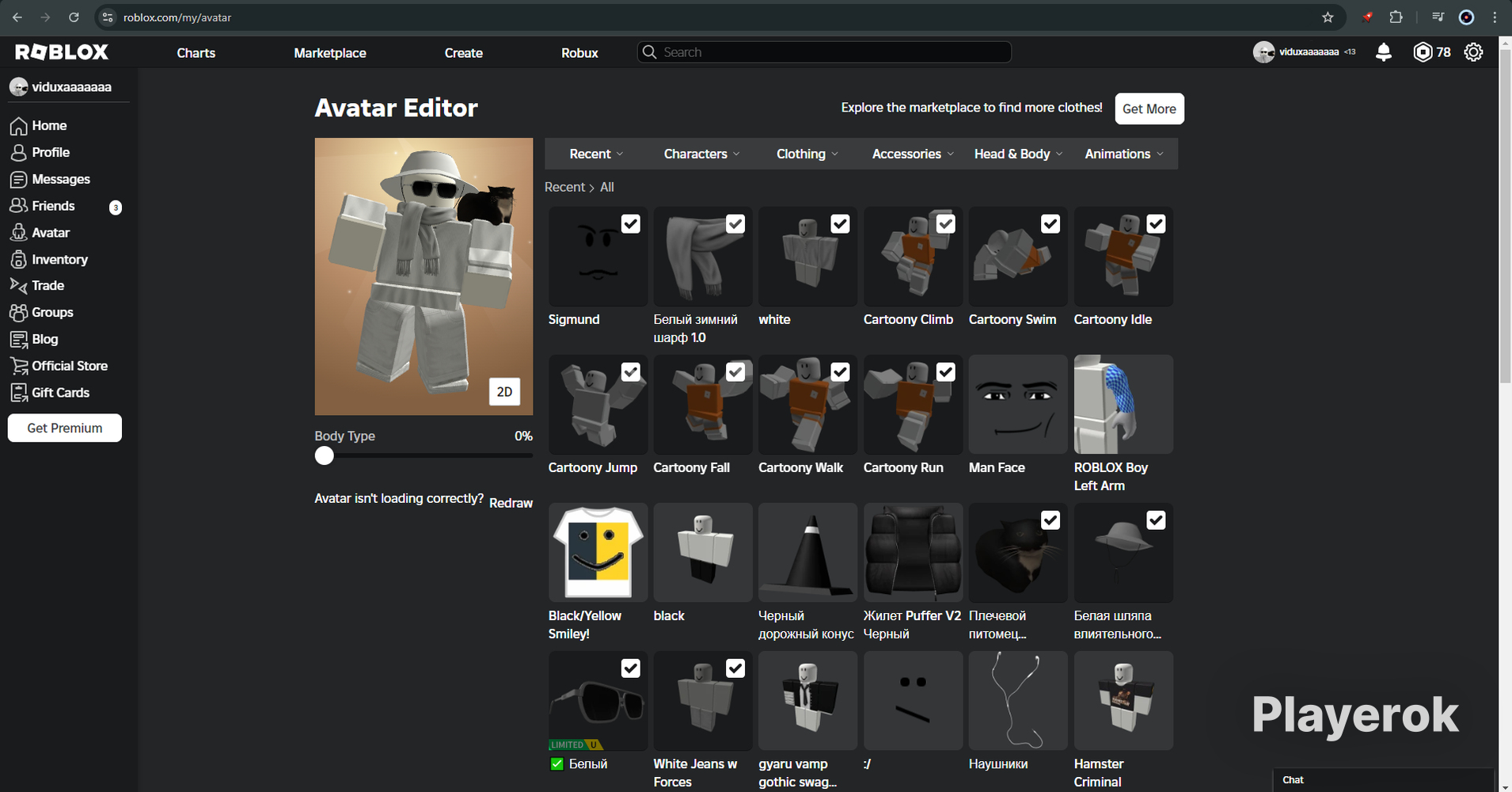Click the Profile sidebar icon
1512x792 pixels.
(18, 153)
